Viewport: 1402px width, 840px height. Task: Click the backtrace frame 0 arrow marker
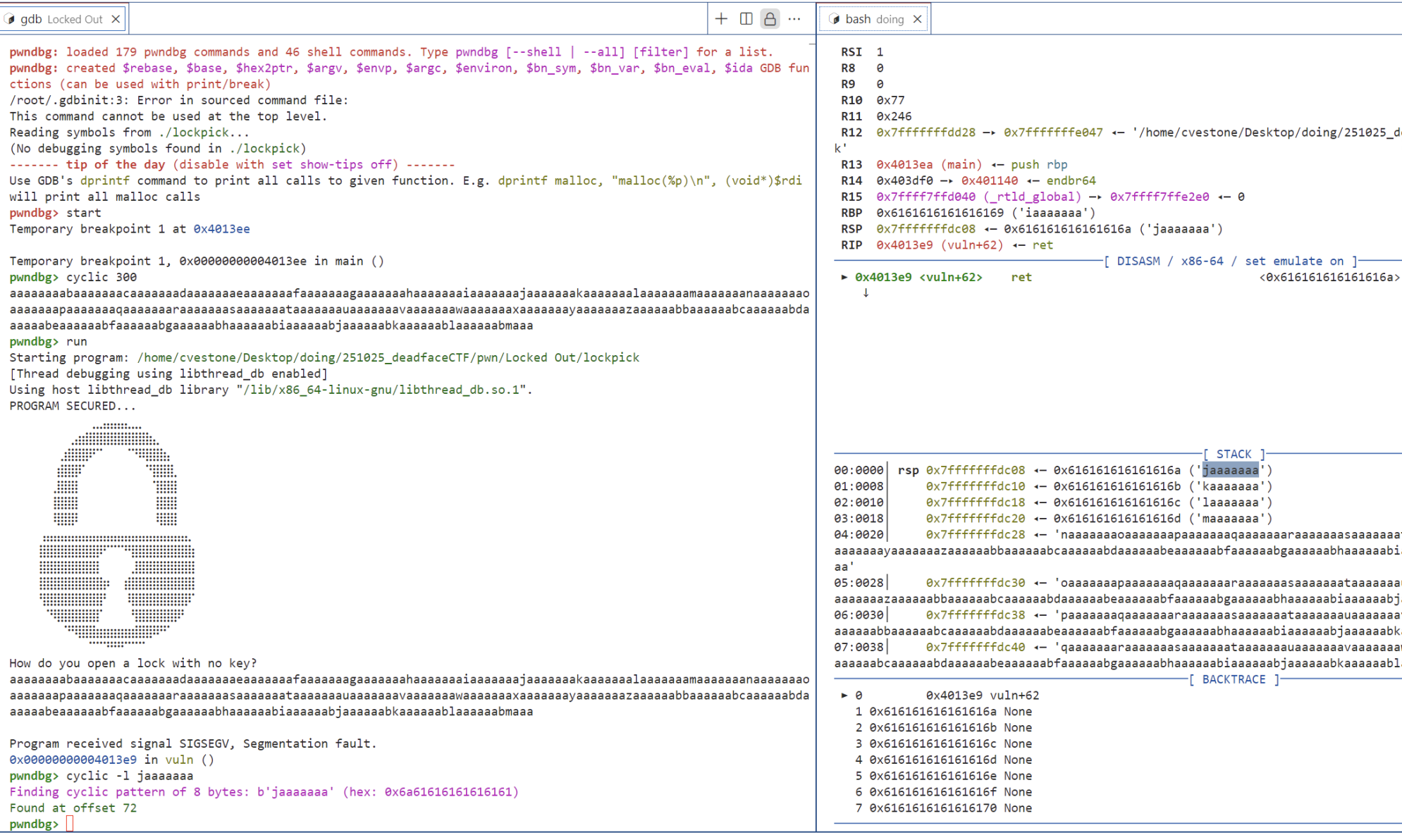click(x=844, y=695)
